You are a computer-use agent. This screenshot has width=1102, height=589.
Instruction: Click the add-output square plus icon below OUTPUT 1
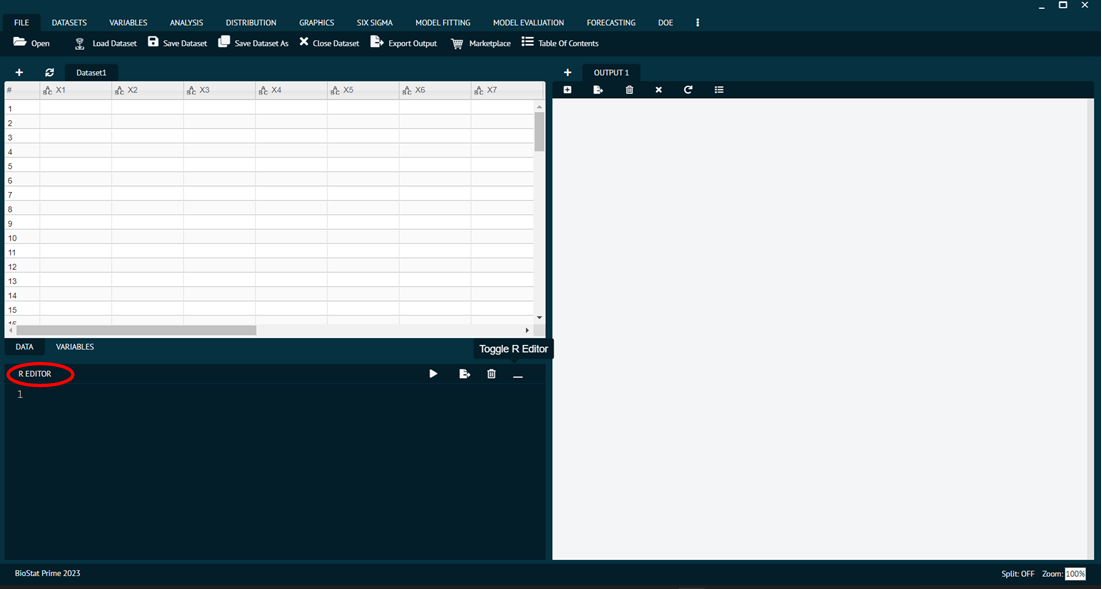coord(567,90)
